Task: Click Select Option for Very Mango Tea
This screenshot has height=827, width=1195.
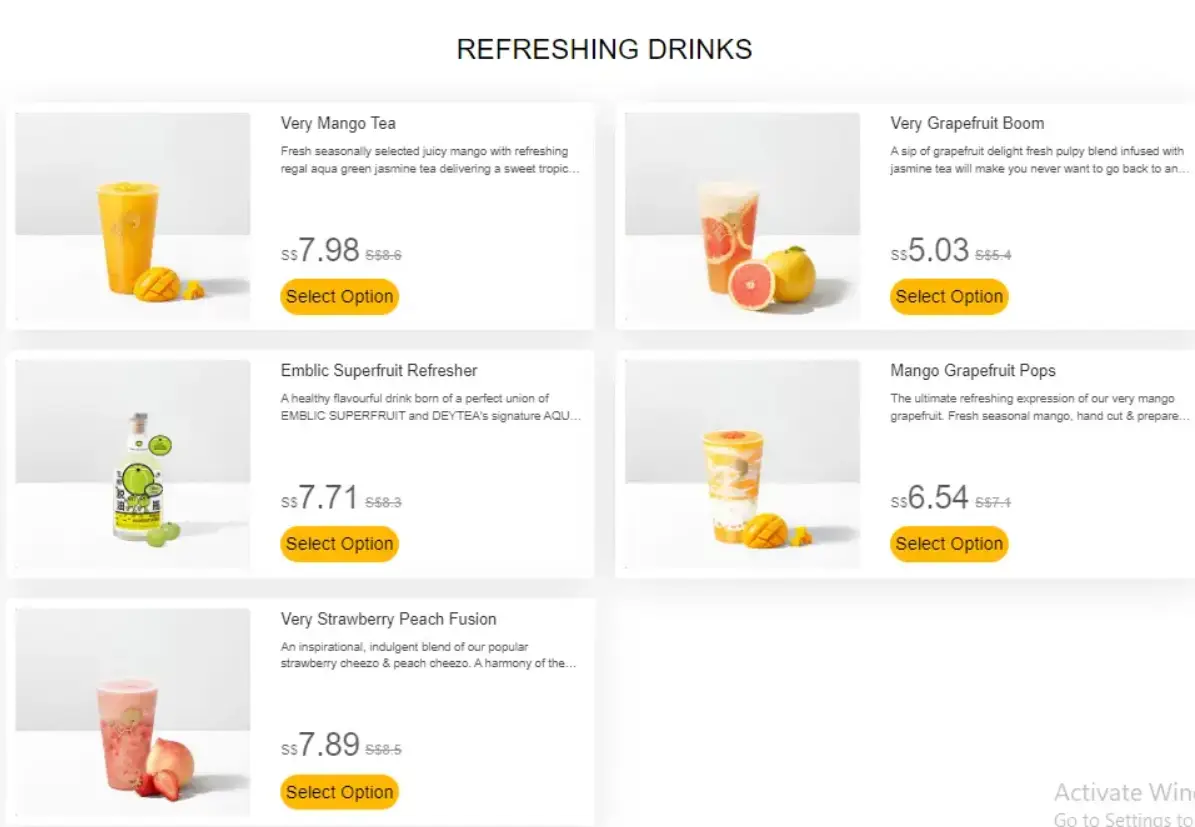Action: pos(339,296)
